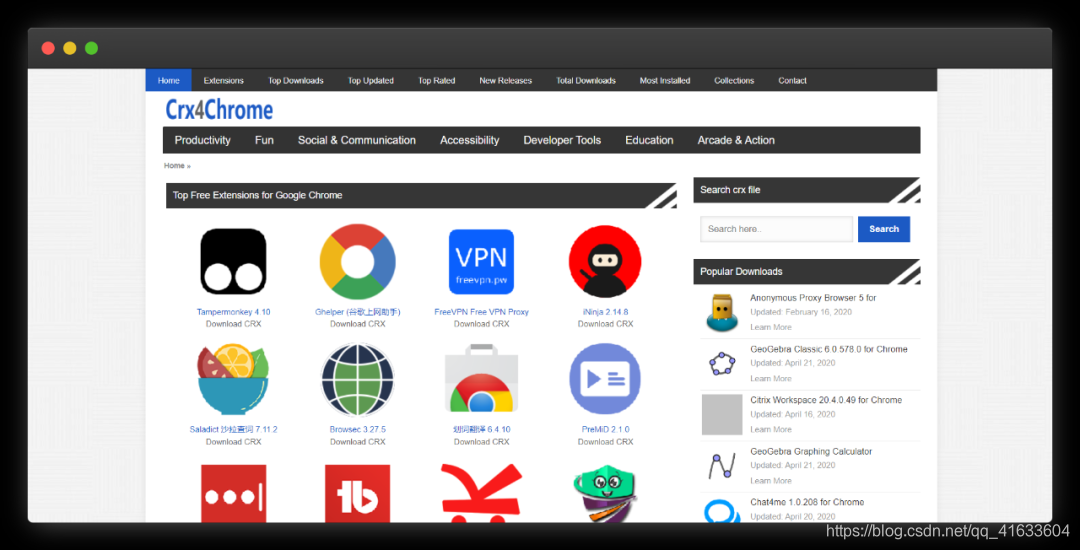Open the Browsec globe icon

(x=357, y=380)
